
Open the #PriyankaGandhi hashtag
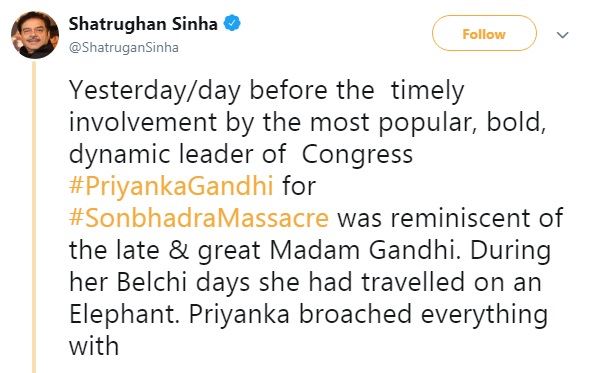click(171, 185)
